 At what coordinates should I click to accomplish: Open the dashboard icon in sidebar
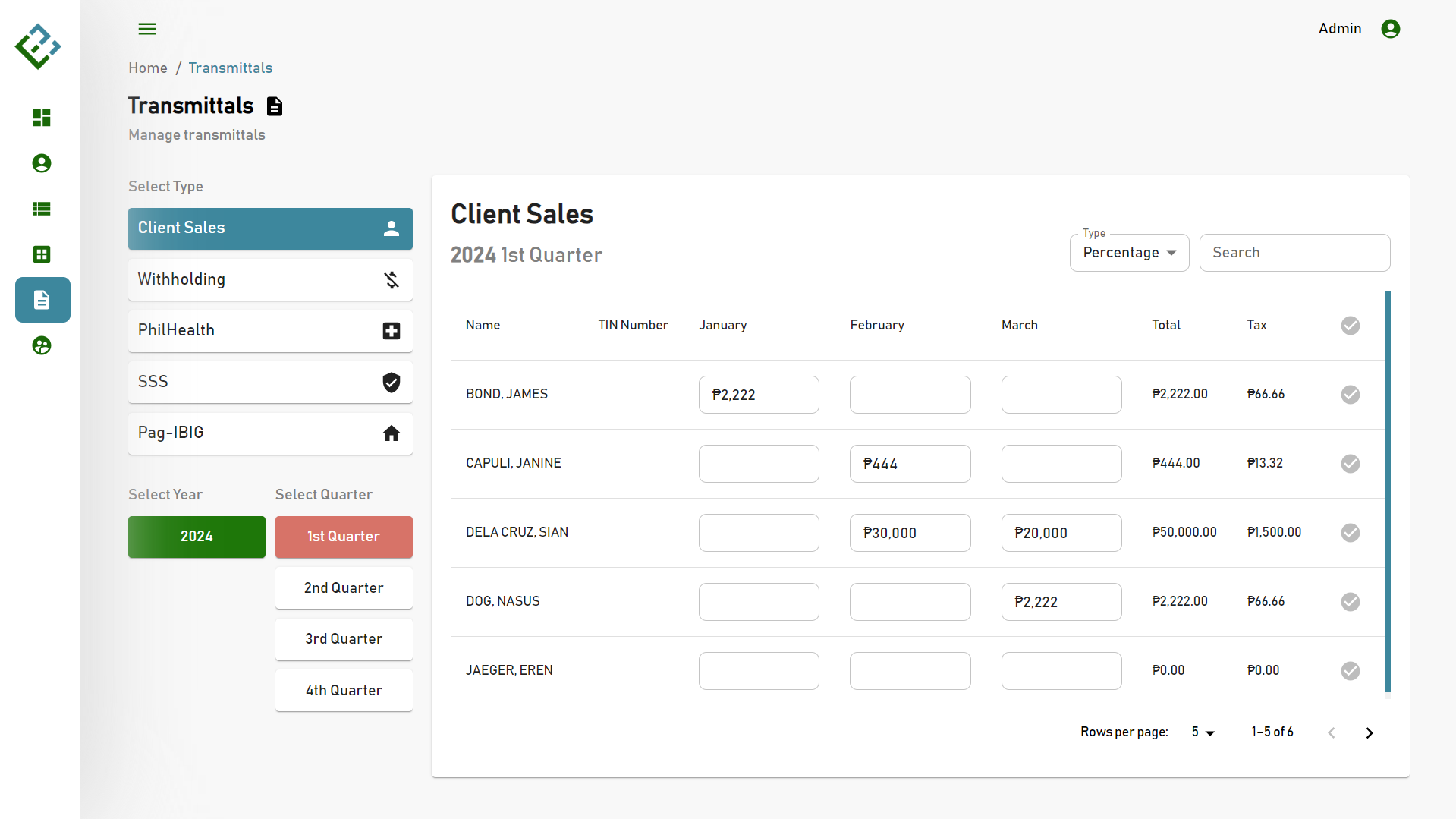coord(42,118)
